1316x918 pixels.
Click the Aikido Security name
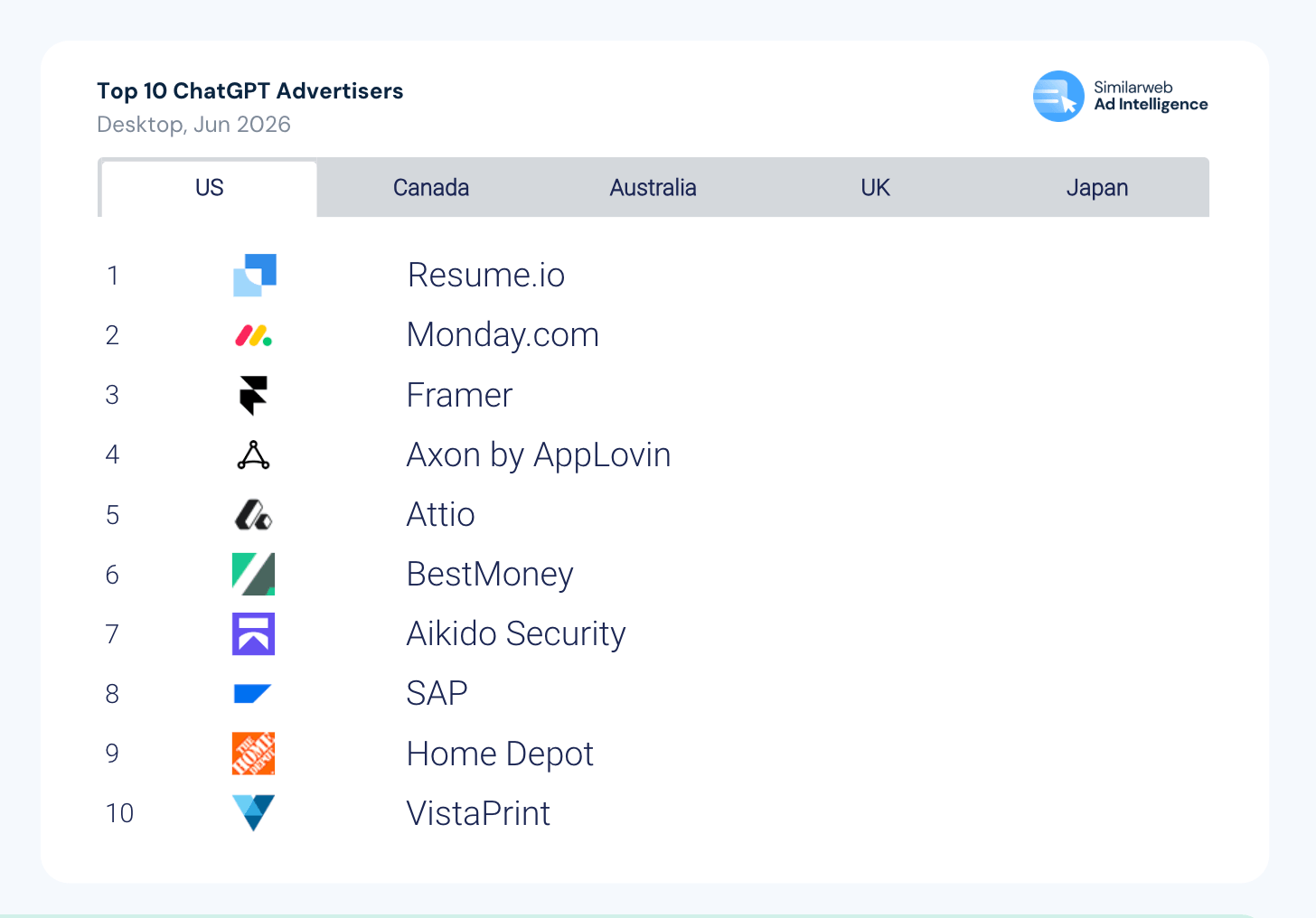point(516,634)
